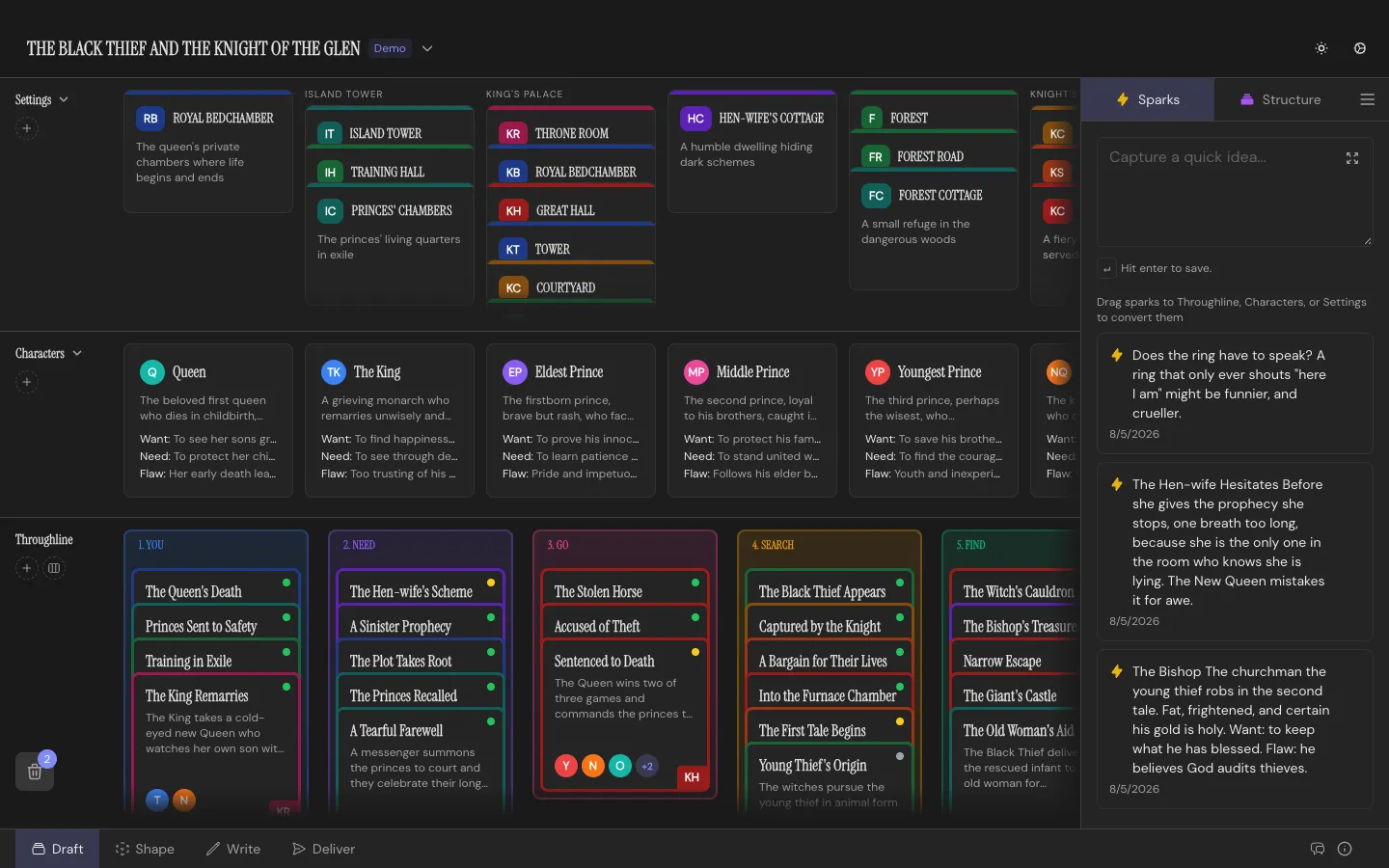1389x868 pixels.
Task: Toggle status dot on The Stolen Horse
Action: (x=695, y=583)
